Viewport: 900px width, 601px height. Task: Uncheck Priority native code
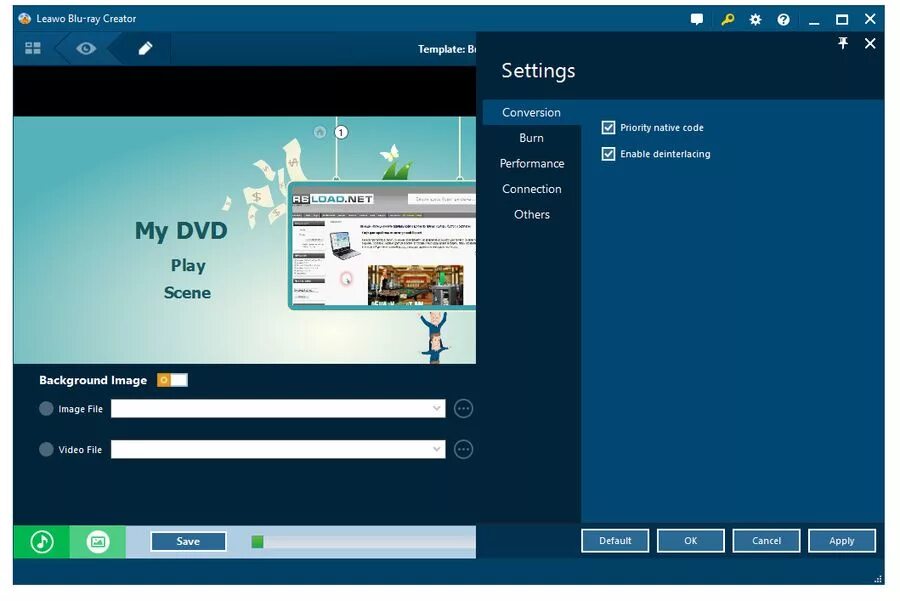(x=608, y=127)
